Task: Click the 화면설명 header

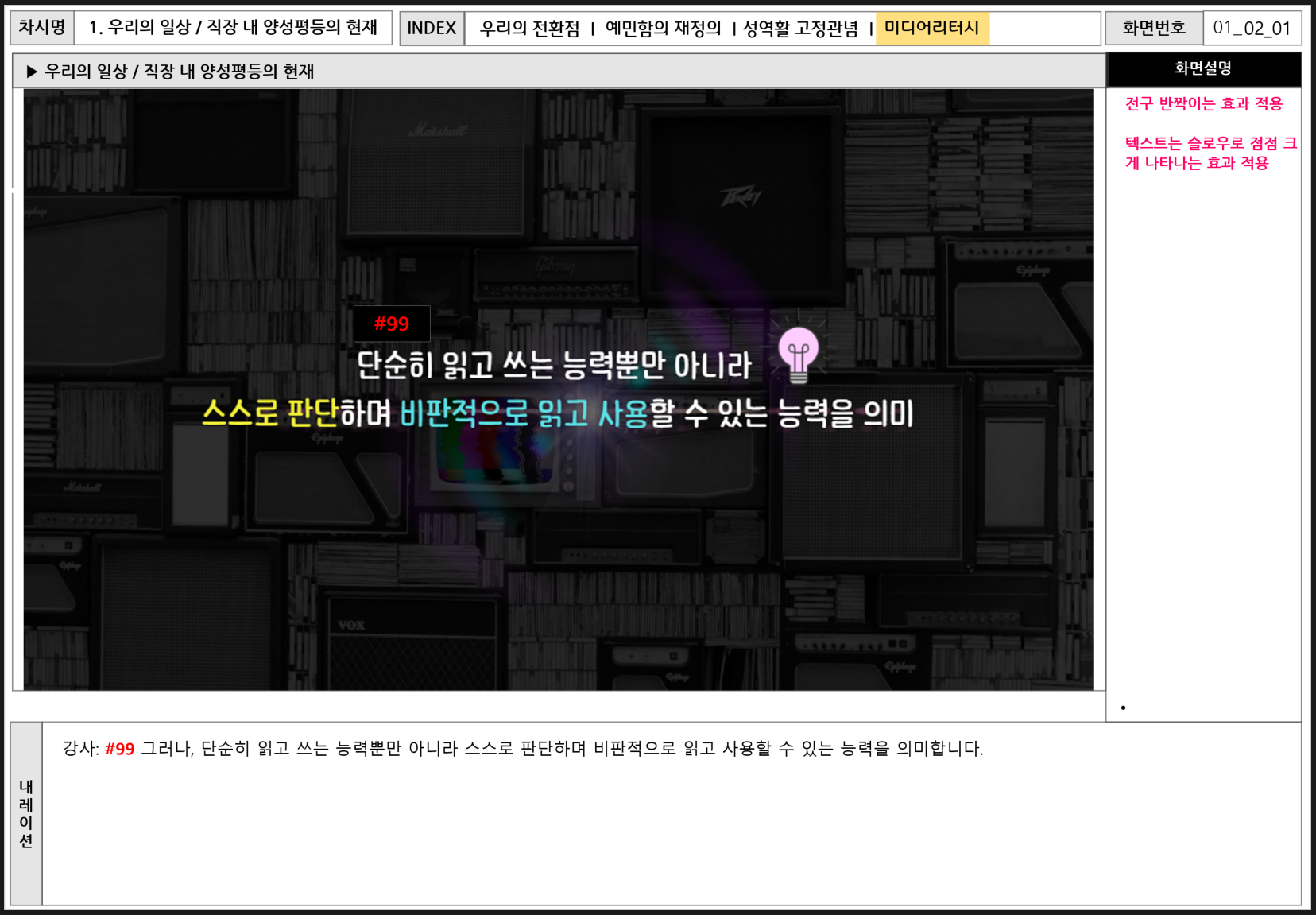Action: click(1203, 69)
